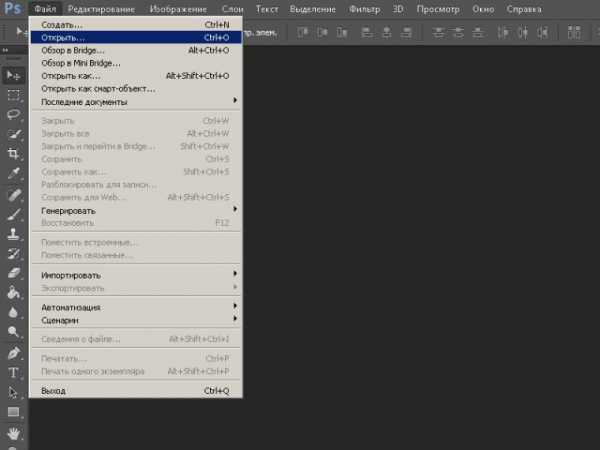
Task: Align left edges icon in options bar
Action: click(x=367, y=33)
